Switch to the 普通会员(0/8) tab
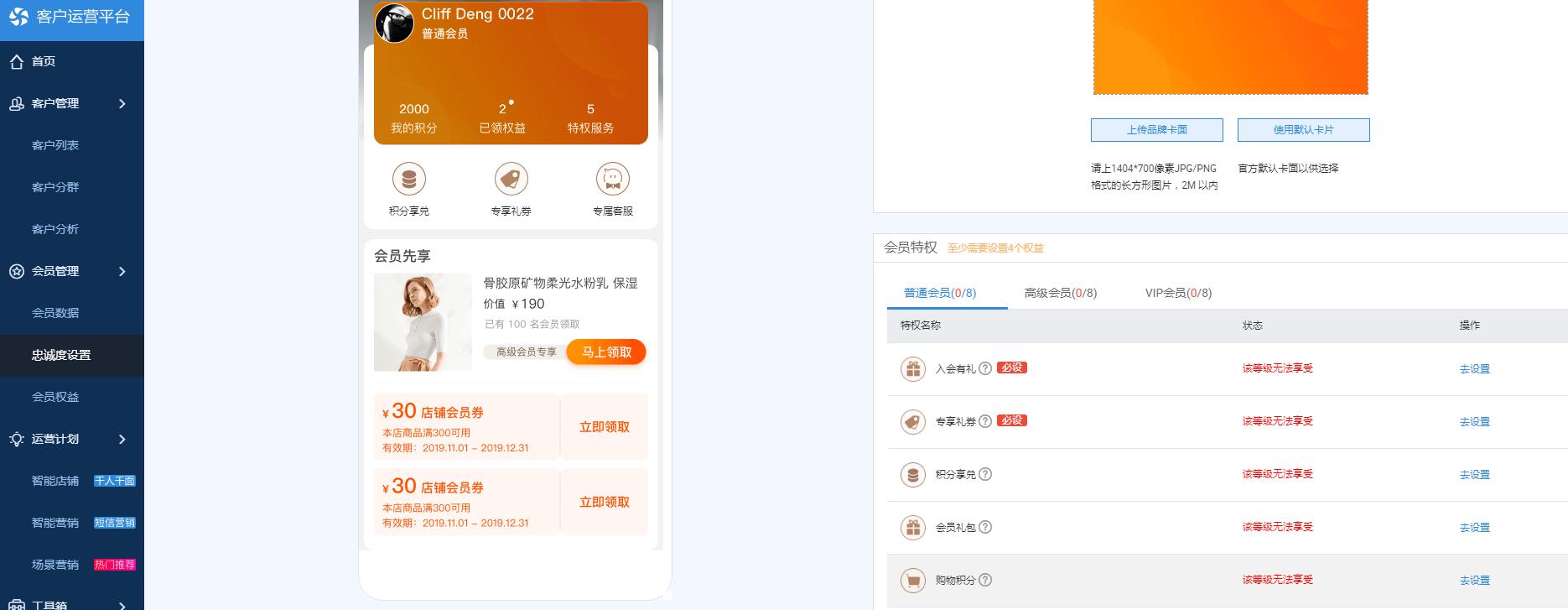The height and width of the screenshot is (610, 1568). pyautogui.click(x=940, y=293)
